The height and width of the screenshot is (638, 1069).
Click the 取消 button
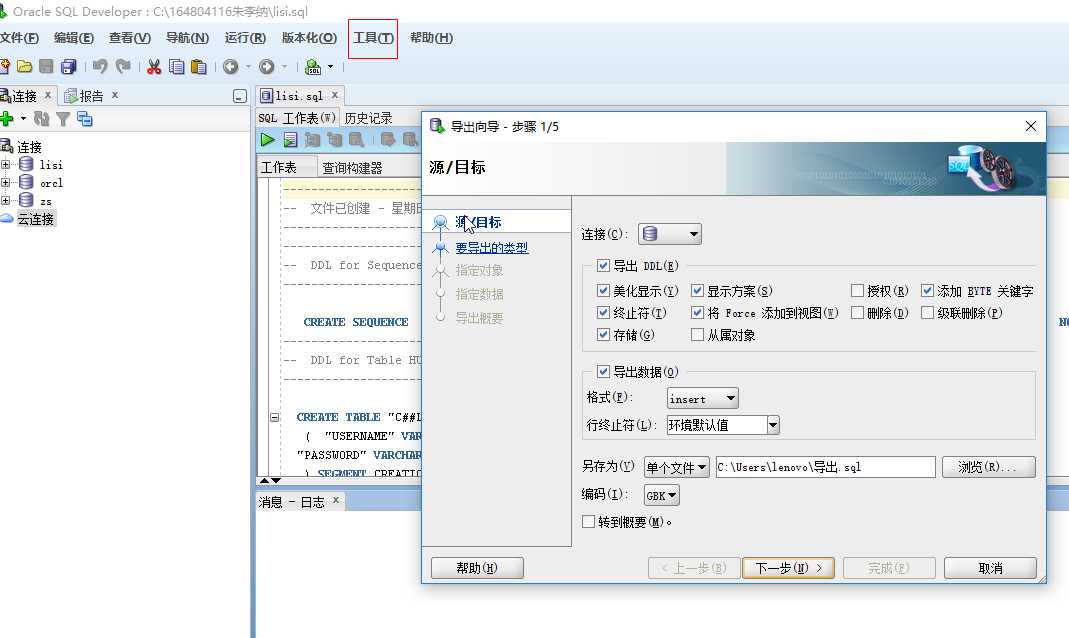point(990,568)
